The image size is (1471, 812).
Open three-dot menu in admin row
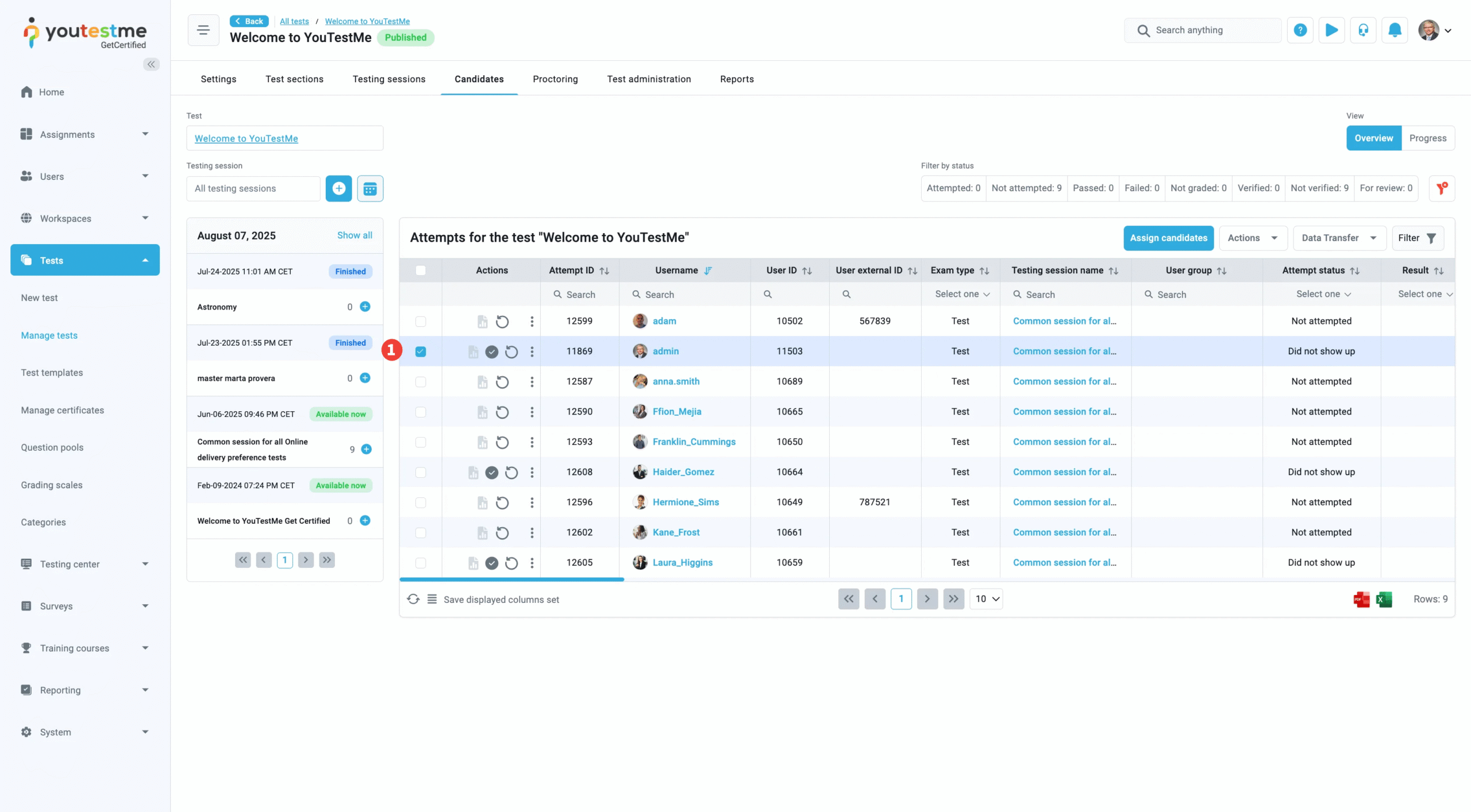532,351
